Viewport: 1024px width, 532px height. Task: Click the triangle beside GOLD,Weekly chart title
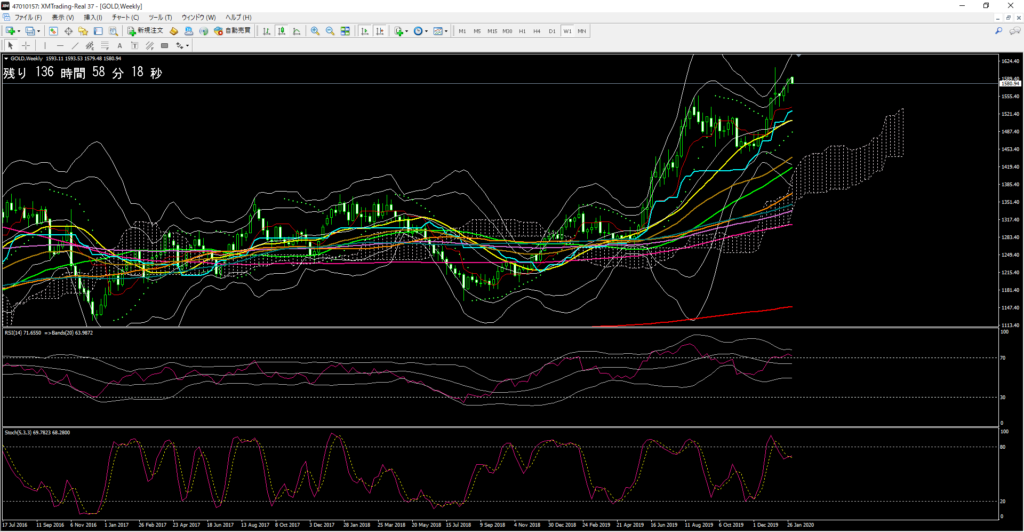7,59
